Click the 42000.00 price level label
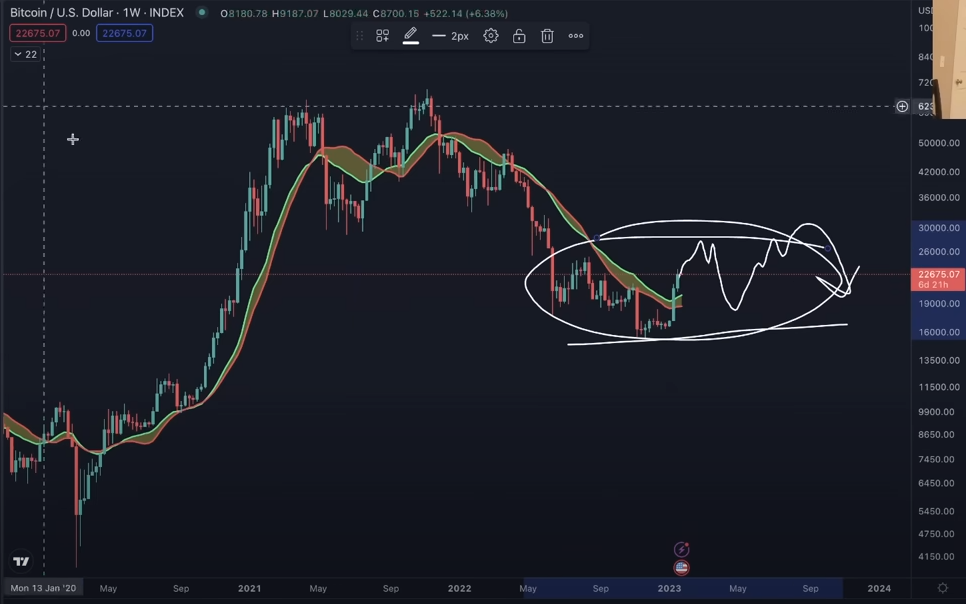 pos(939,172)
